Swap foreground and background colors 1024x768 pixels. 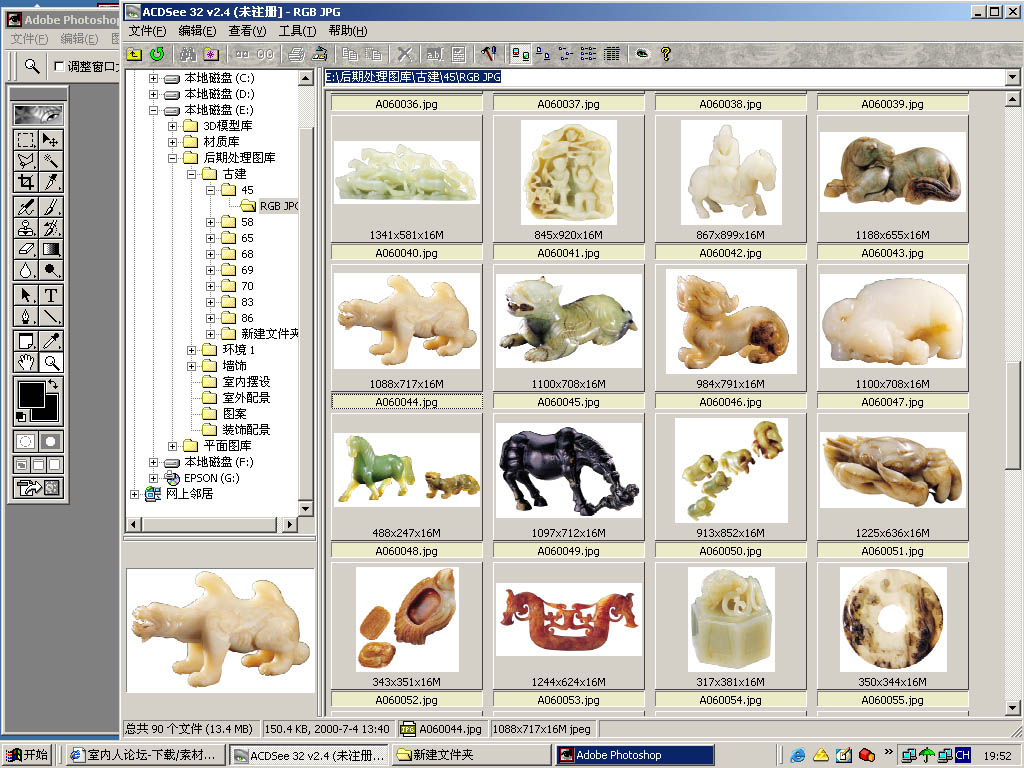(x=54, y=385)
